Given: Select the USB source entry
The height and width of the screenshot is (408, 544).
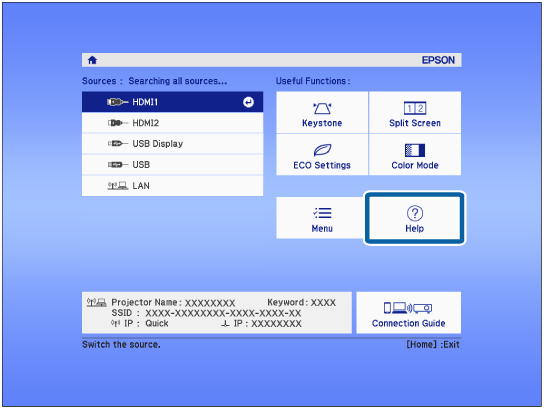Looking at the screenshot, I should [172, 164].
